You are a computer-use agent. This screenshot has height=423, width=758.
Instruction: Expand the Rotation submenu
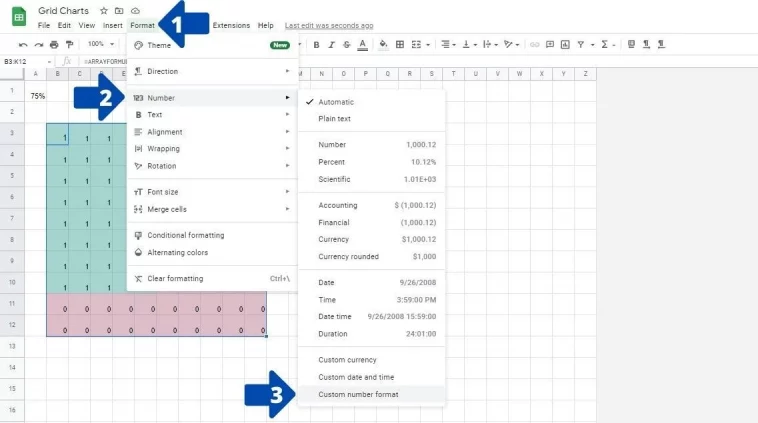pos(212,166)
